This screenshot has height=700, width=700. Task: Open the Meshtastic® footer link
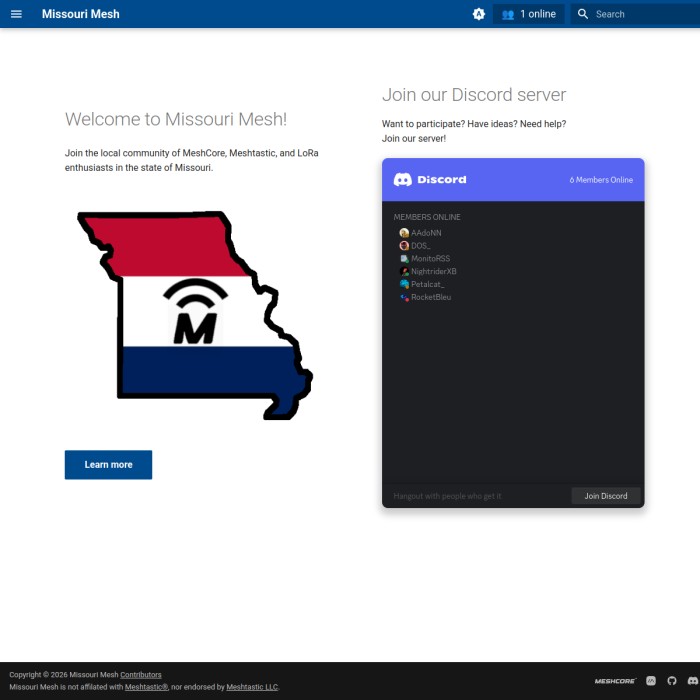146,687
